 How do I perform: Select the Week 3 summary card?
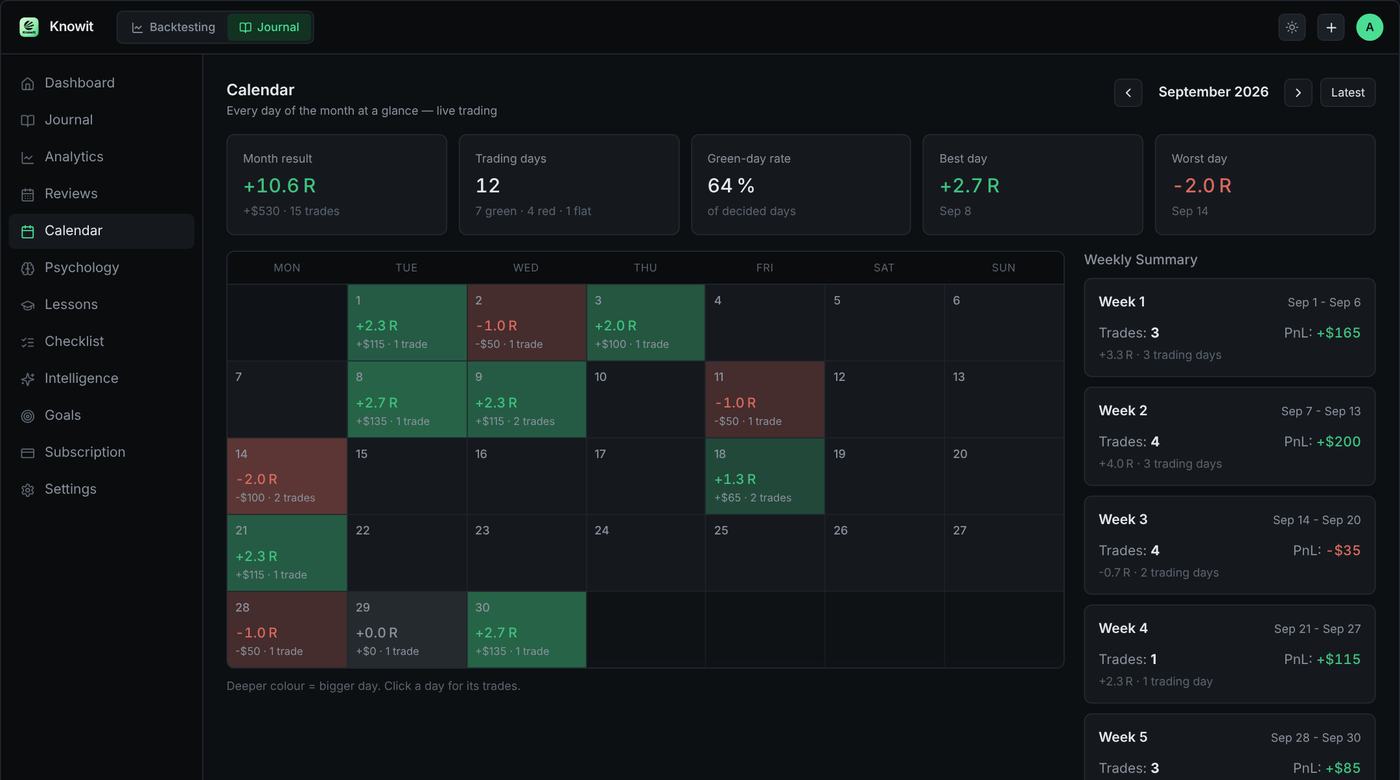pyautogui.click(x=1230, y=546)
